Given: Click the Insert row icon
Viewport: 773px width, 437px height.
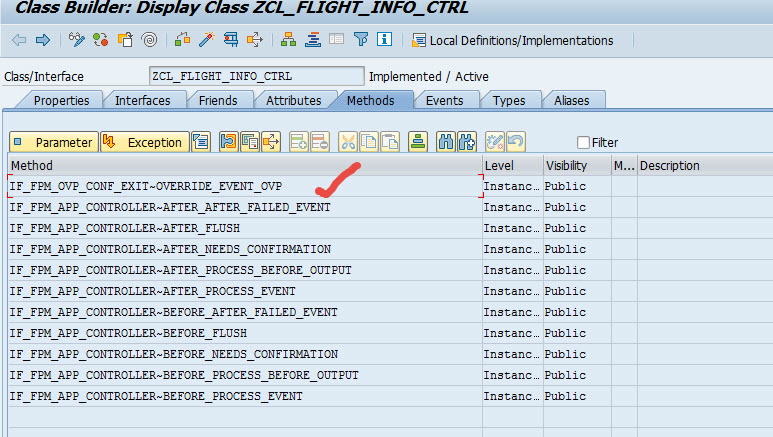Looking at the screenshot, I should 299,142.
